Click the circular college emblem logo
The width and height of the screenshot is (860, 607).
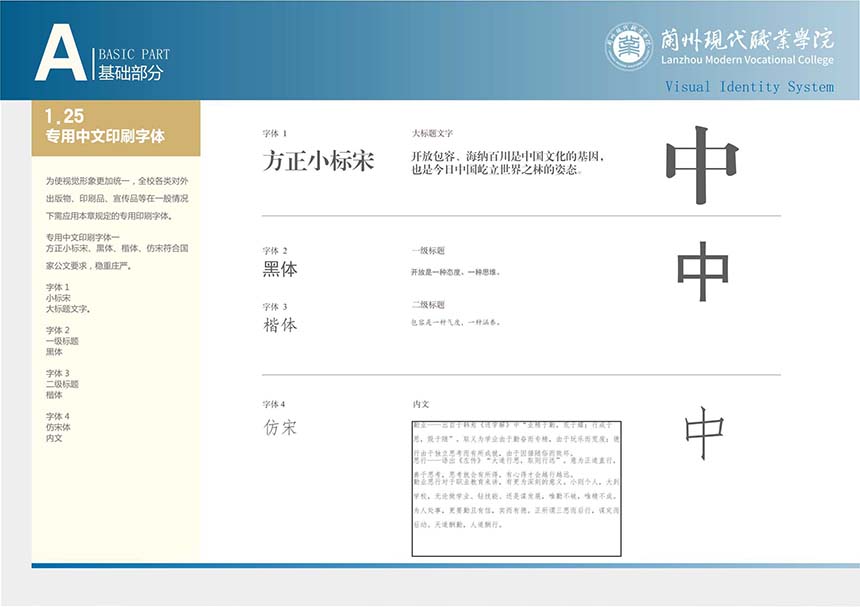coord(629,46)
